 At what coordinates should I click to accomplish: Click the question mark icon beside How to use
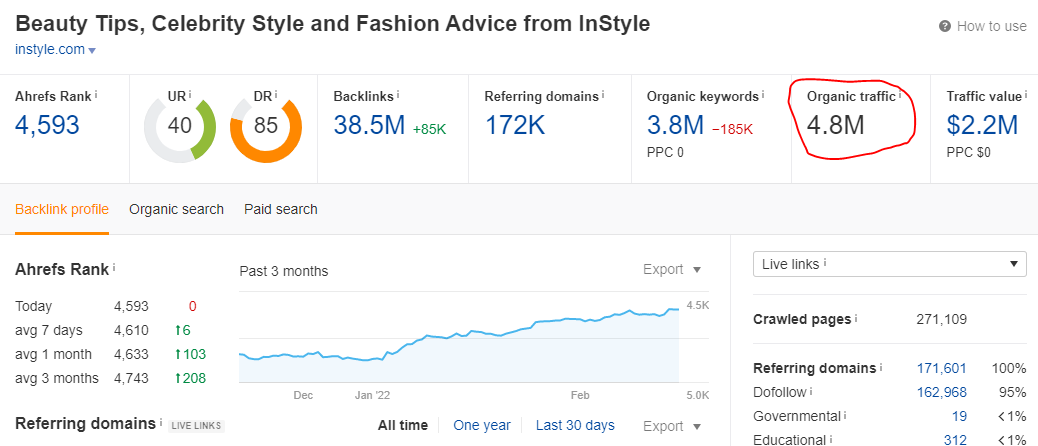pos(945,26)
